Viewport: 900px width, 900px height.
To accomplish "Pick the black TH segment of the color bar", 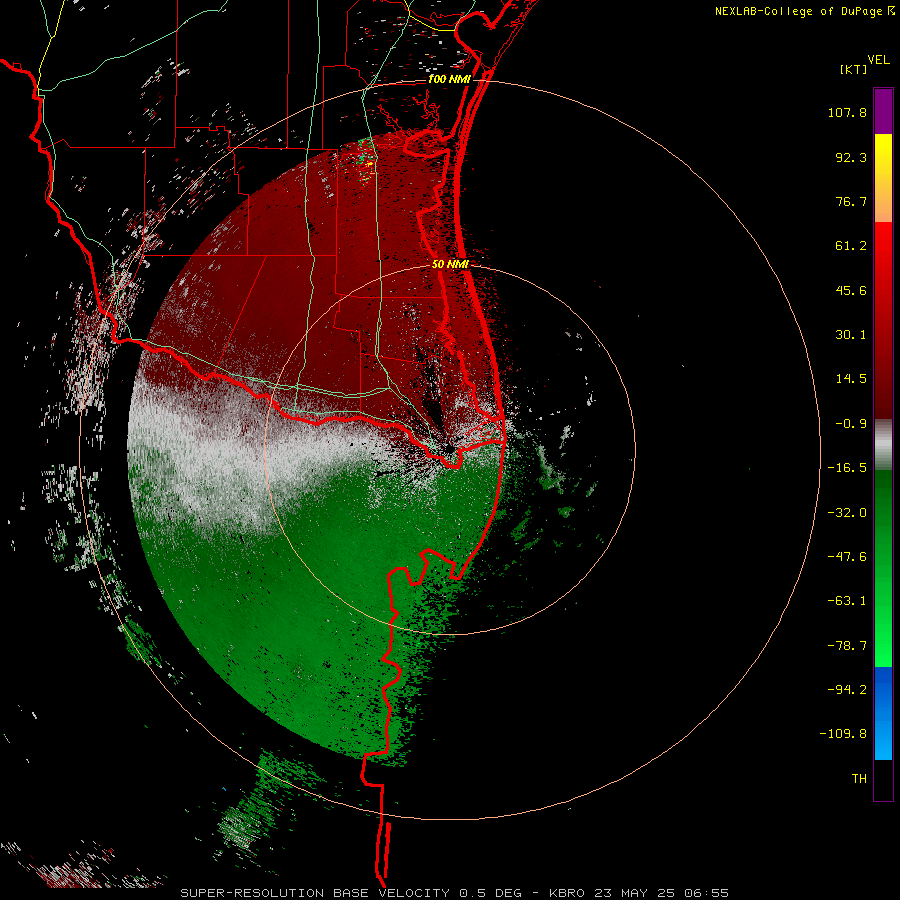I will 883,779.
